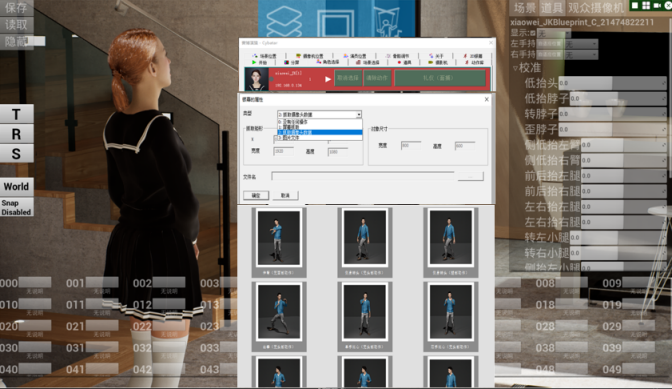Adjust the 低抬头 slider
Viewport: 672px width, 389px height.
pos(612,83)
